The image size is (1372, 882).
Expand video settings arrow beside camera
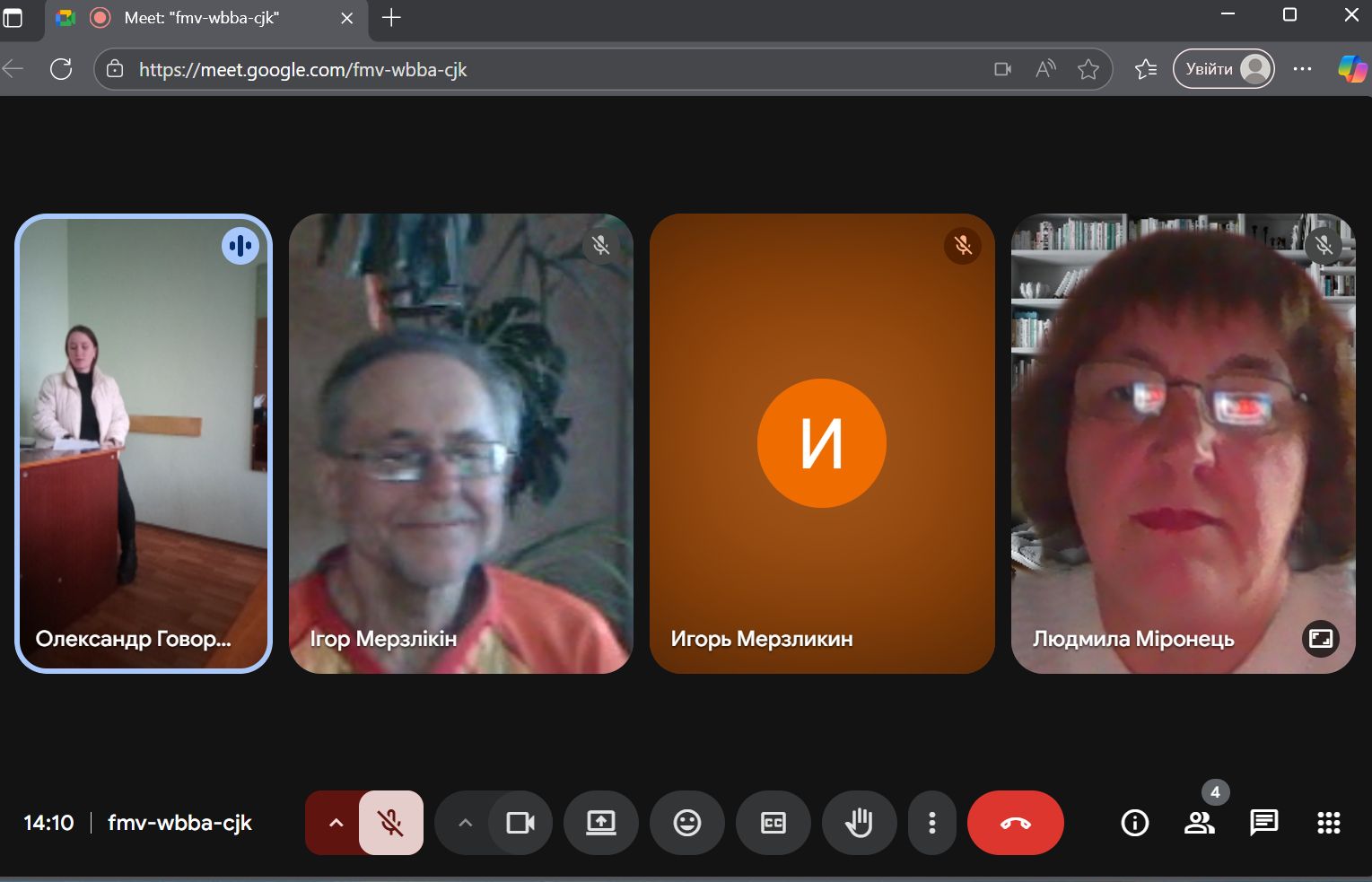(465, 823)
